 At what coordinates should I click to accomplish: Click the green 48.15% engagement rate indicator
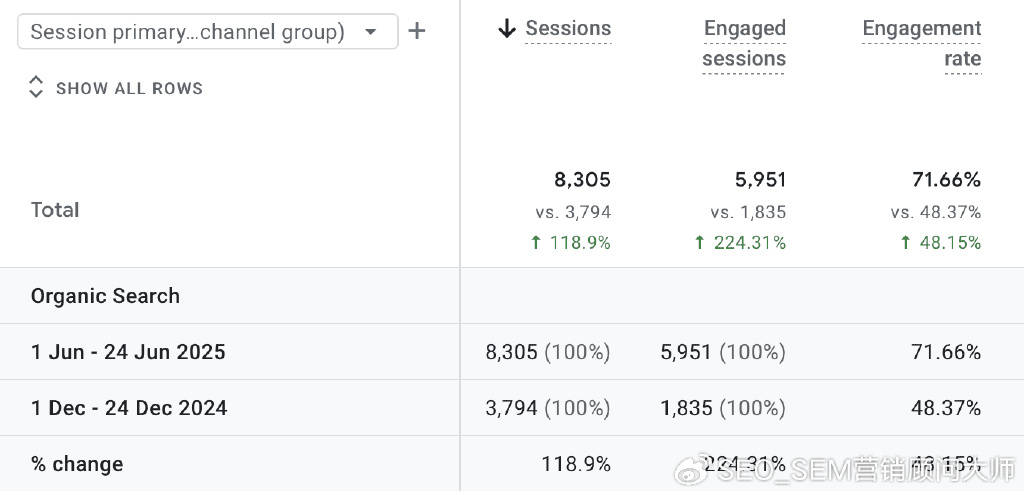pyautogui.click(x=940, y=242)
